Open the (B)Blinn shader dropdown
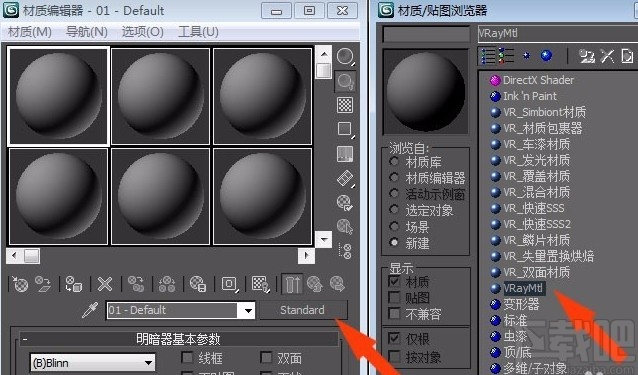The image size is (638, 375). (x=149, y=363)
